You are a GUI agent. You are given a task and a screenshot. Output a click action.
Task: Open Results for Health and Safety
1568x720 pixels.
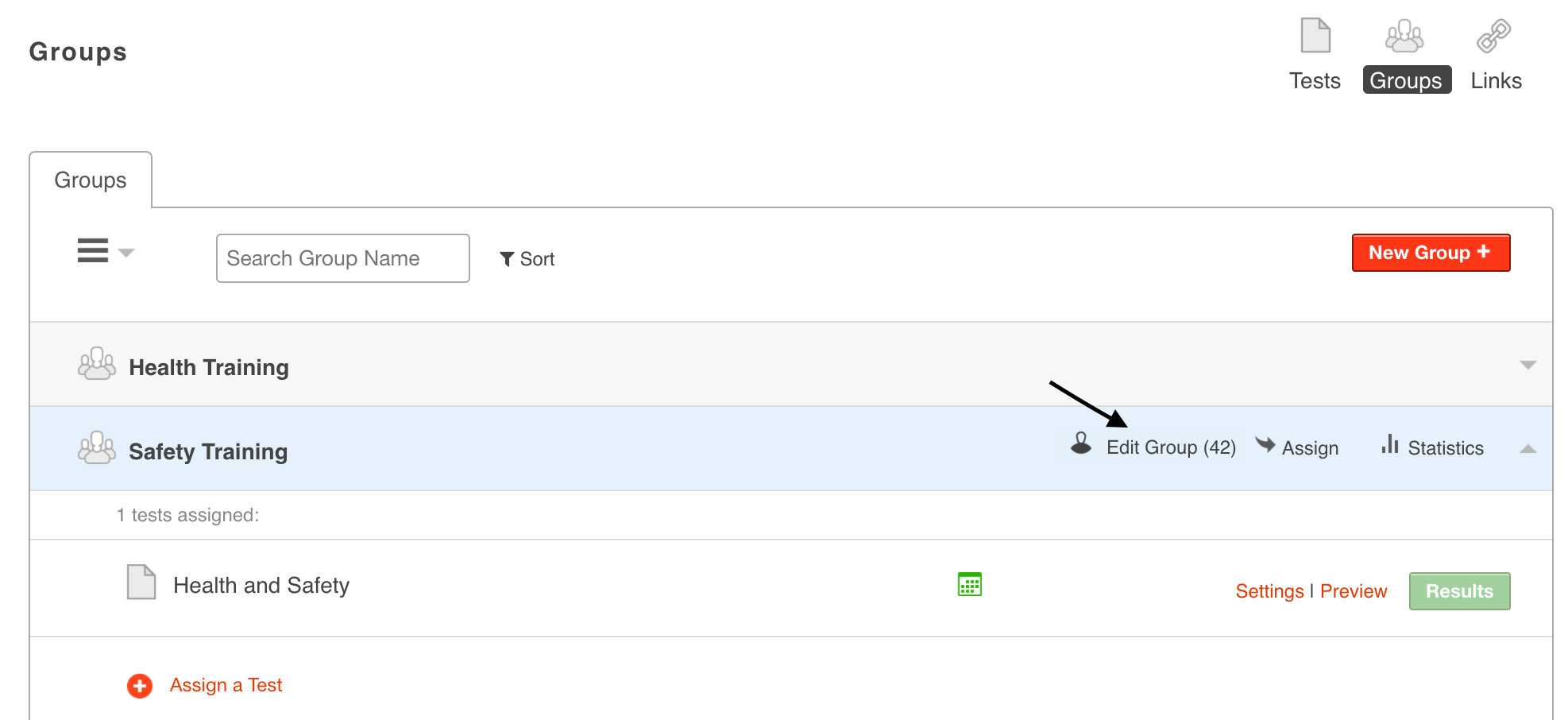[1459, 591]
